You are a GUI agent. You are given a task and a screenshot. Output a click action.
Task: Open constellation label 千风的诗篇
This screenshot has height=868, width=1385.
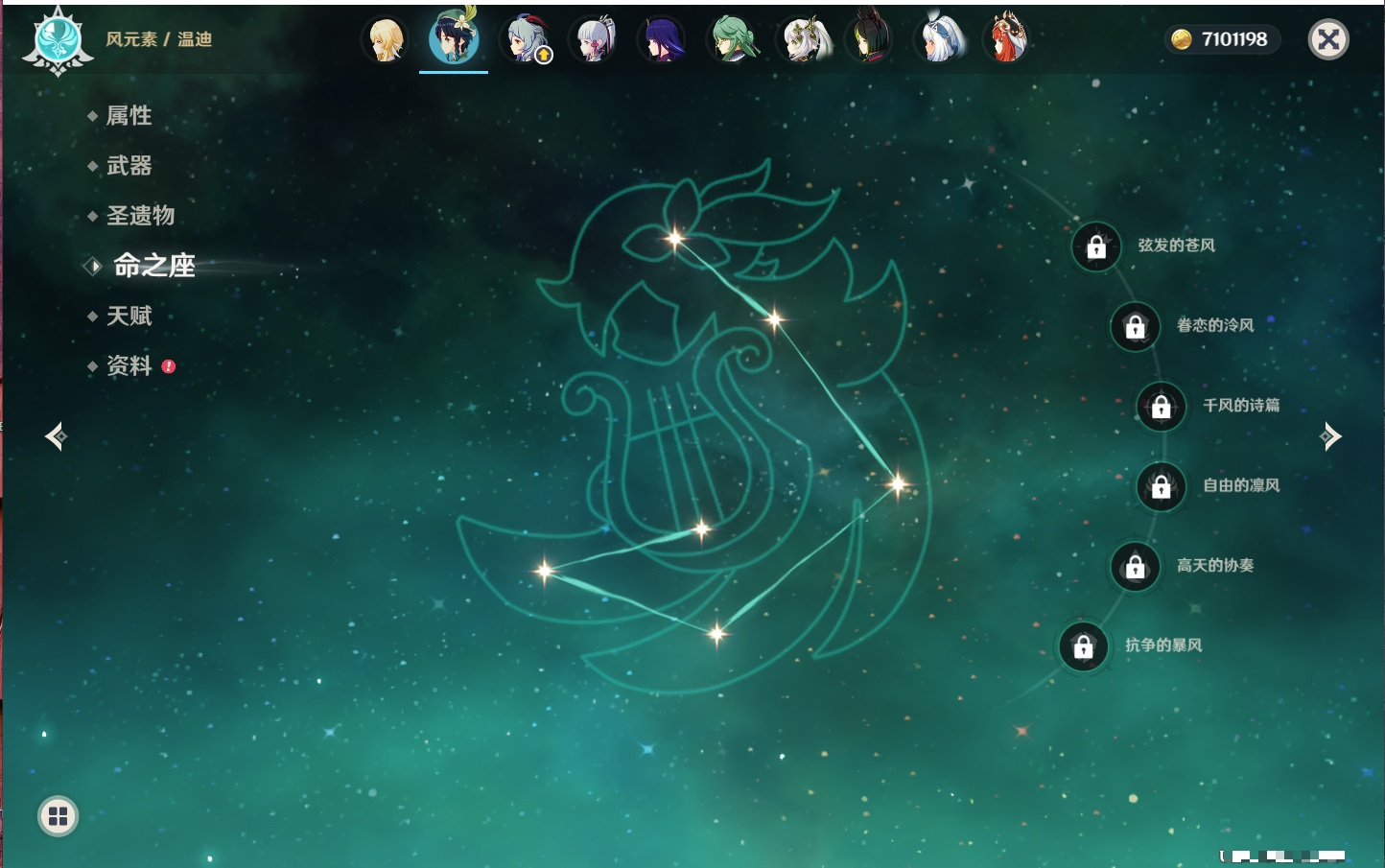click(x=1242, y=405)
